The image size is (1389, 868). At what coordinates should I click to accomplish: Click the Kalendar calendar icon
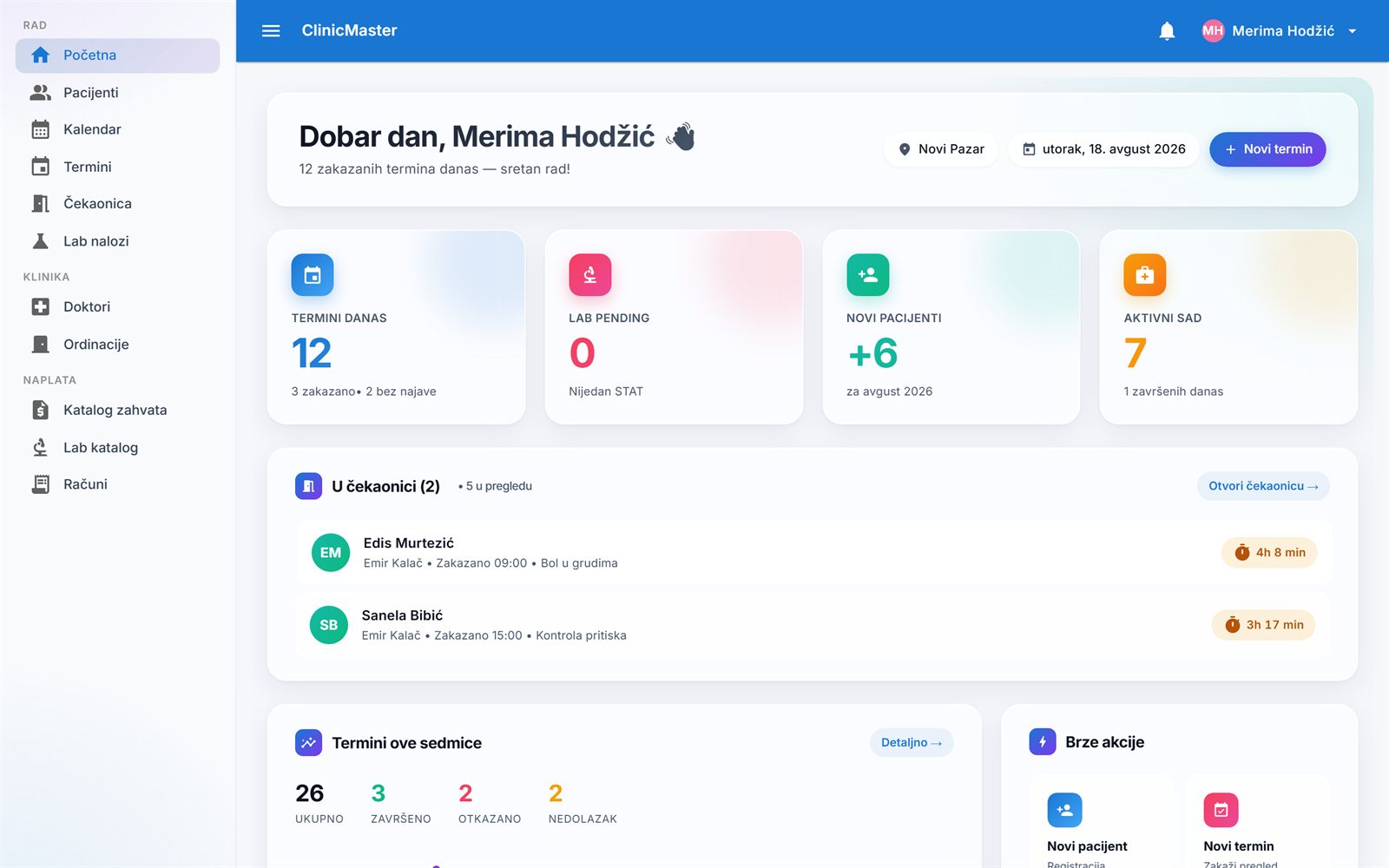(x=40, y=129)
